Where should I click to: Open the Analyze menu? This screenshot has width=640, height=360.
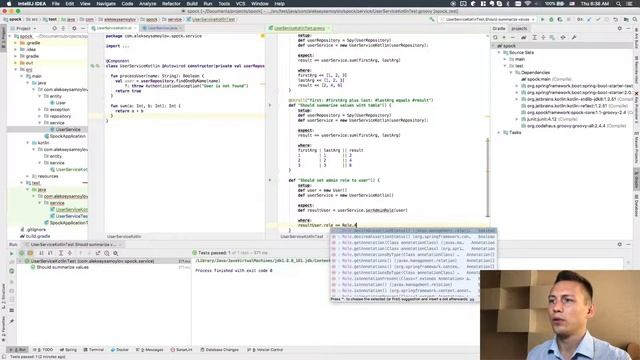[x=147, y=4]
